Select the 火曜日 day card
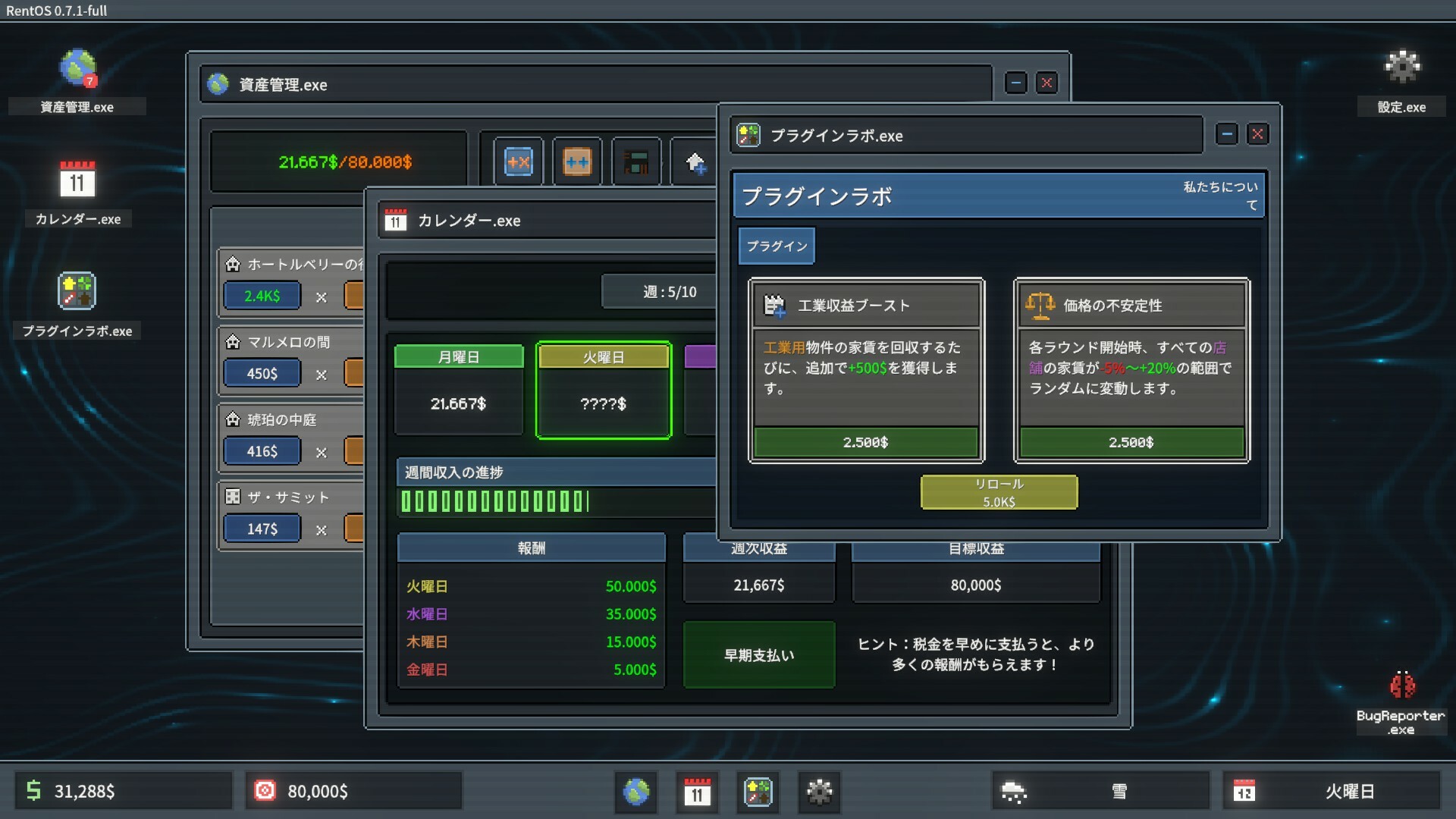The width and height of the screenshot is (1456, 819). (x=604, y=390)
